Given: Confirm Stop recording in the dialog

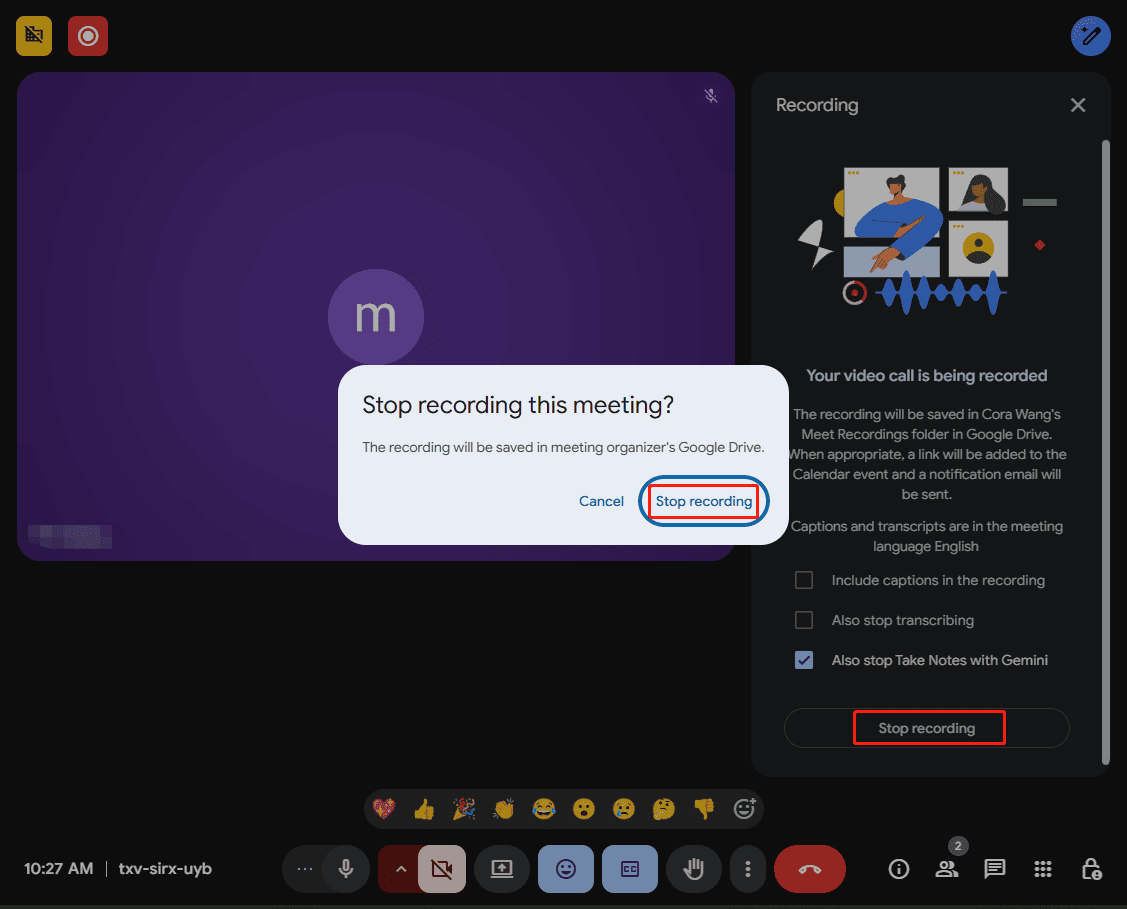Looking at the screenshot, I should point(703,501).
